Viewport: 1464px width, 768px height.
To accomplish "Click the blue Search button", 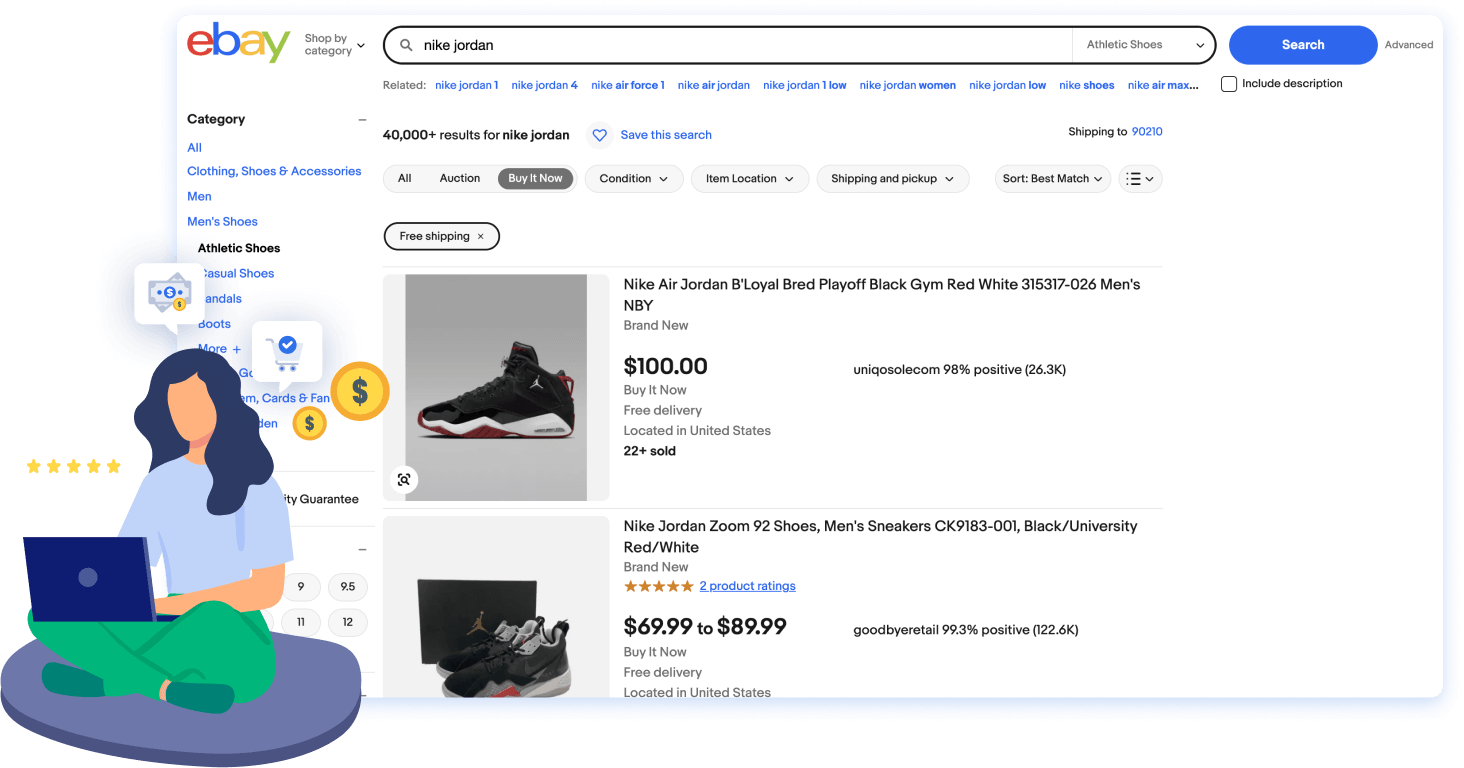I will 1302,45.
